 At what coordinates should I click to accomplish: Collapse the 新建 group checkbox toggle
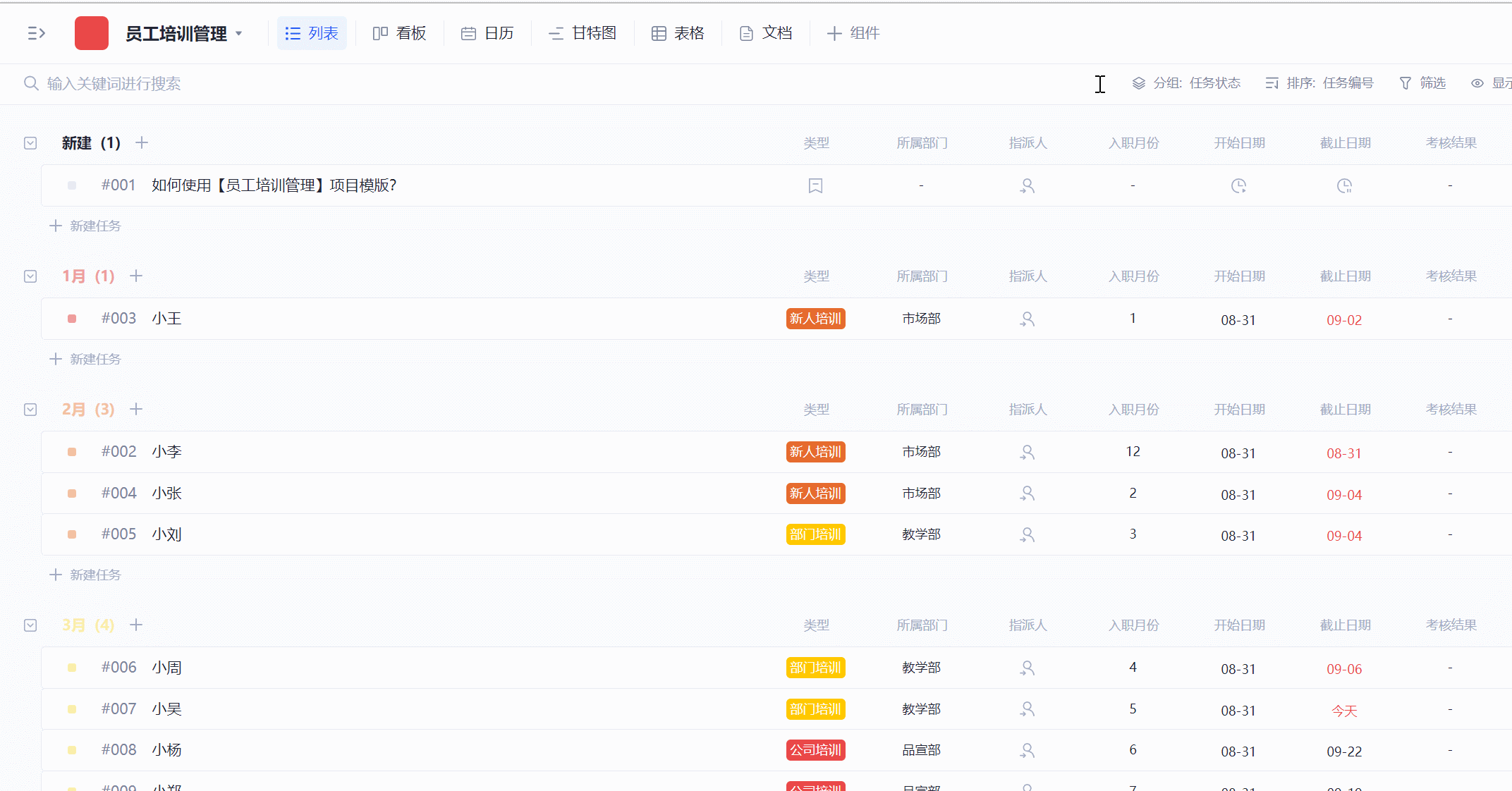pos(30,143)
